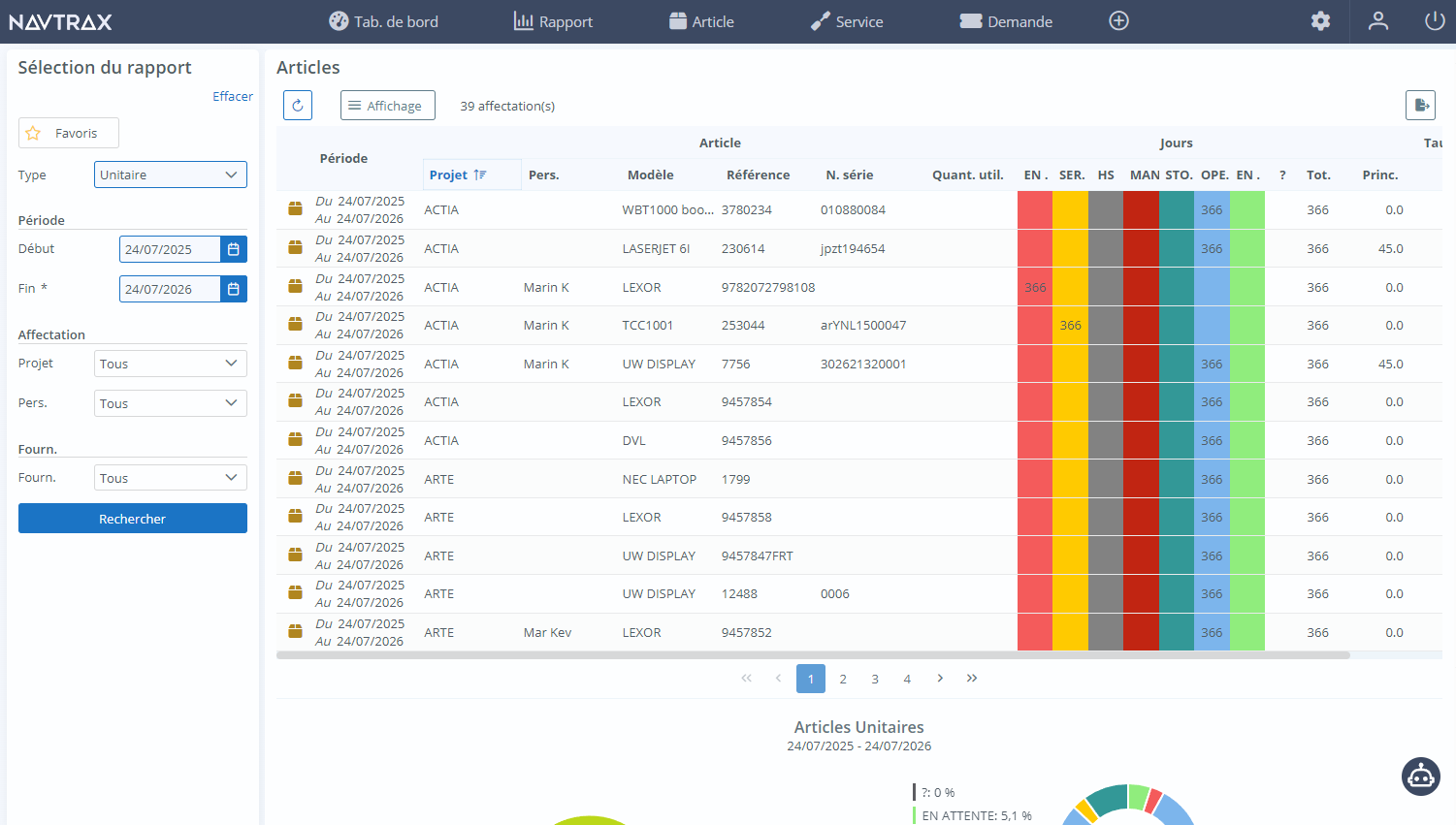This screenshot has height=825, width=1456.
Task: Click the horizontal table scrollbar
Action: [813, 655]
